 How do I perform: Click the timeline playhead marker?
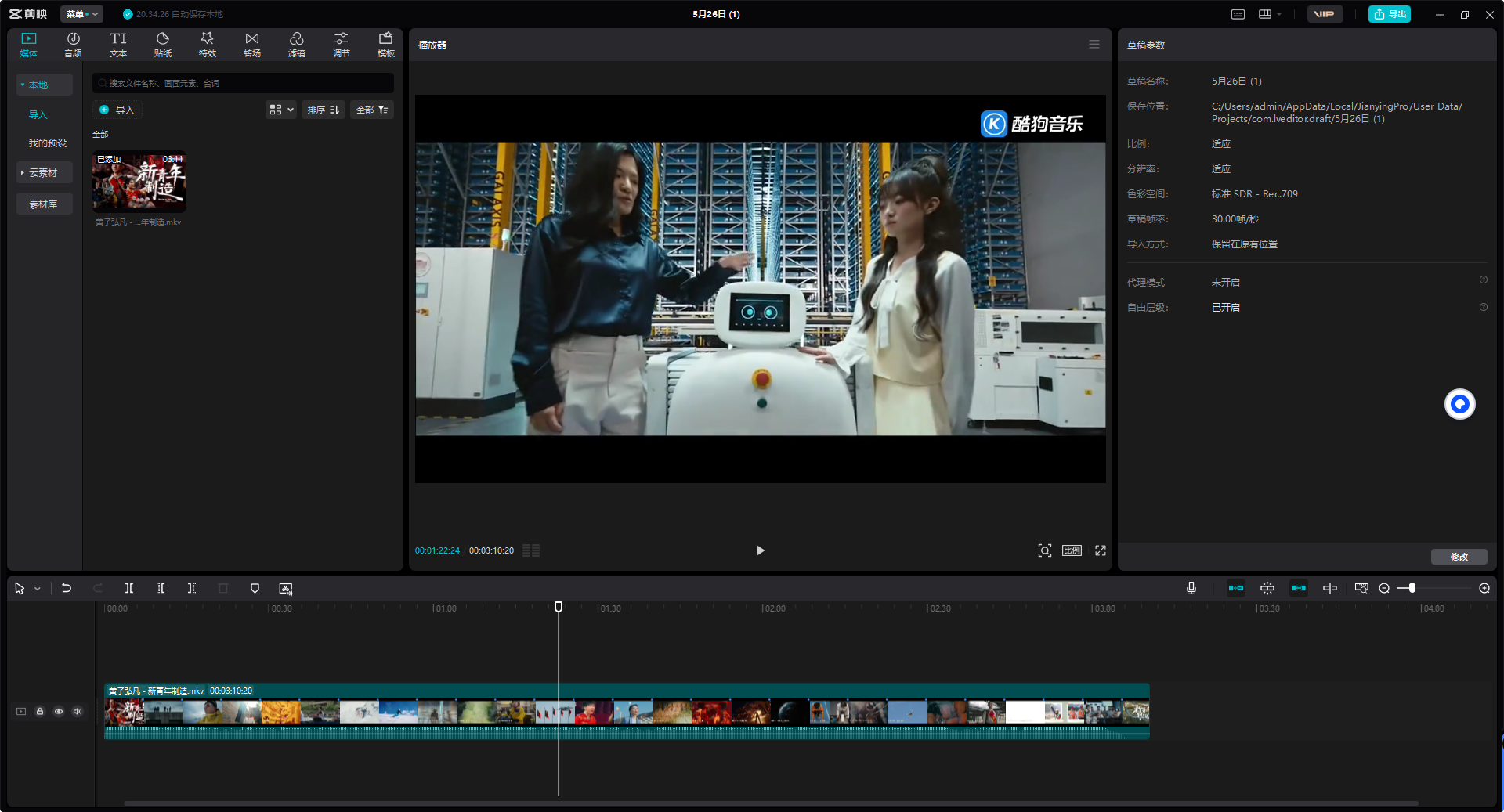[x=559, y=607]
